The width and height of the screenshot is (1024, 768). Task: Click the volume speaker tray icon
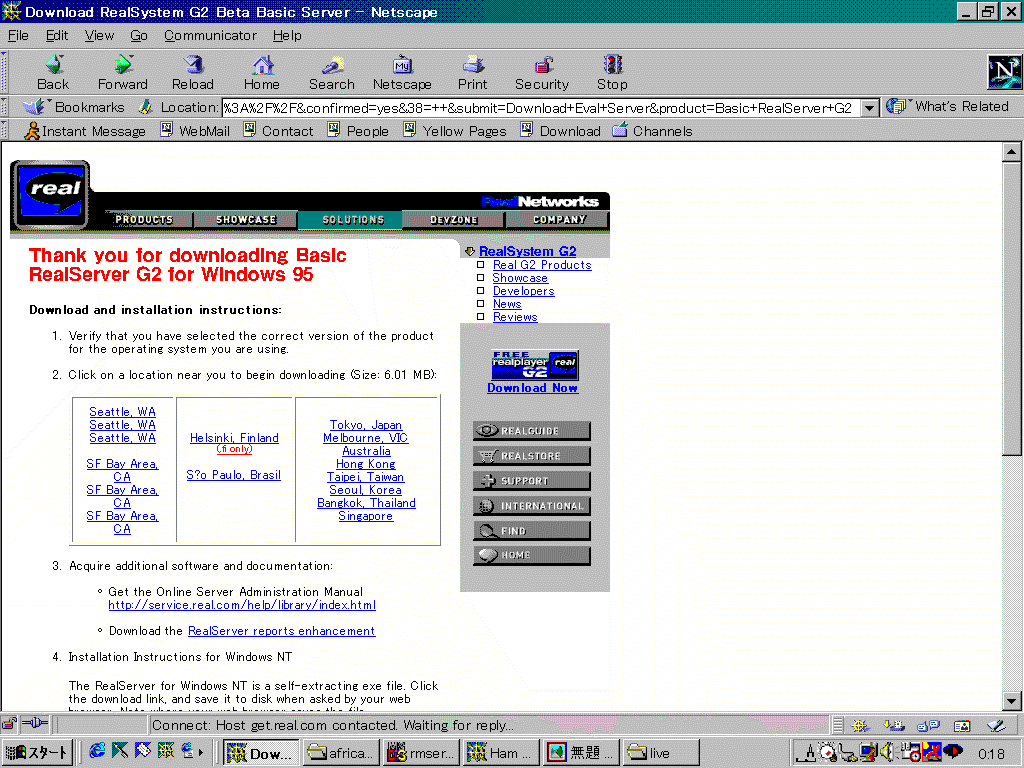(887, 752)
